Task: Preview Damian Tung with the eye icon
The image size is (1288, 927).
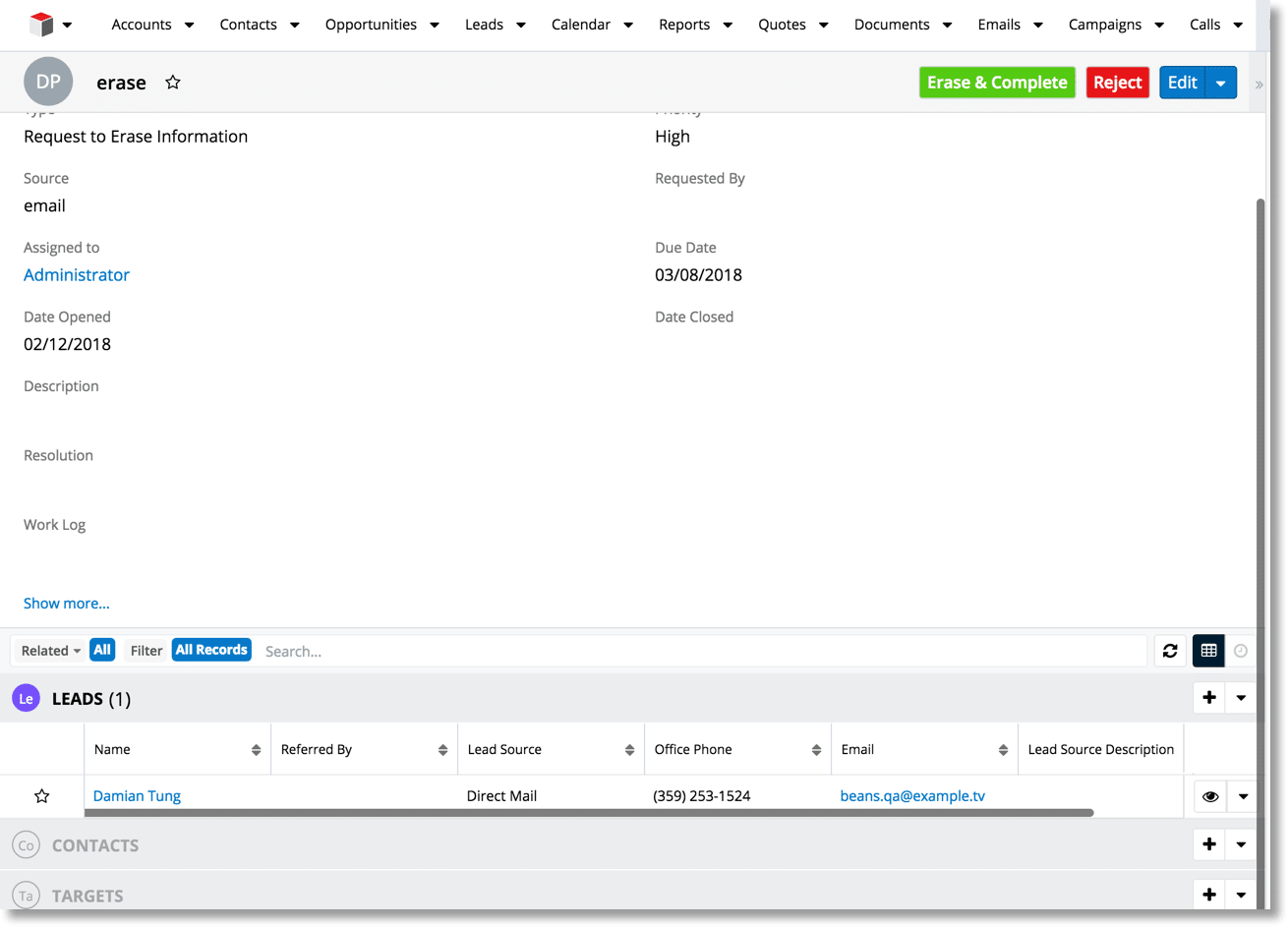Action: point(1209,796)
